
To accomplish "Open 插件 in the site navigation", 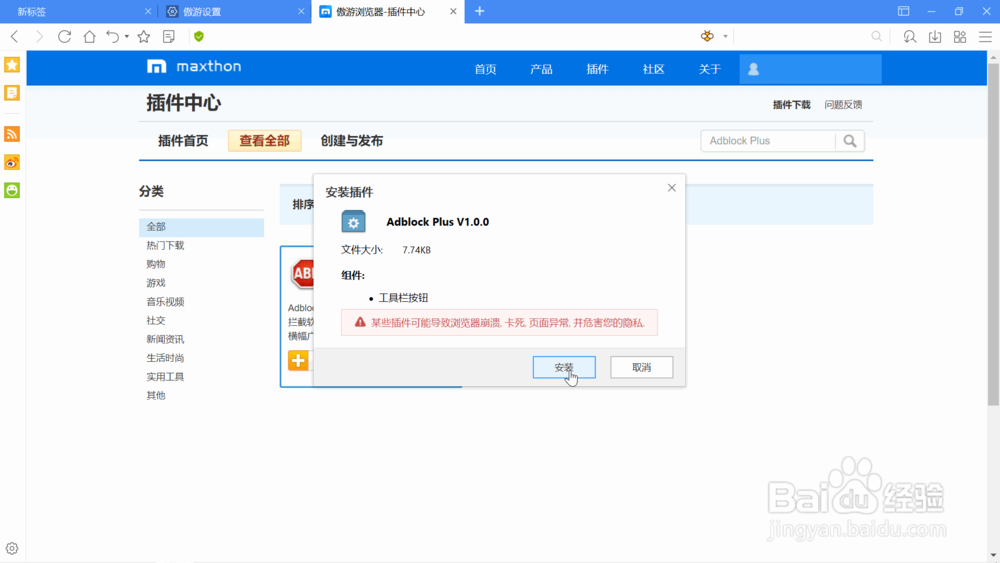I will tap(598, 69).
